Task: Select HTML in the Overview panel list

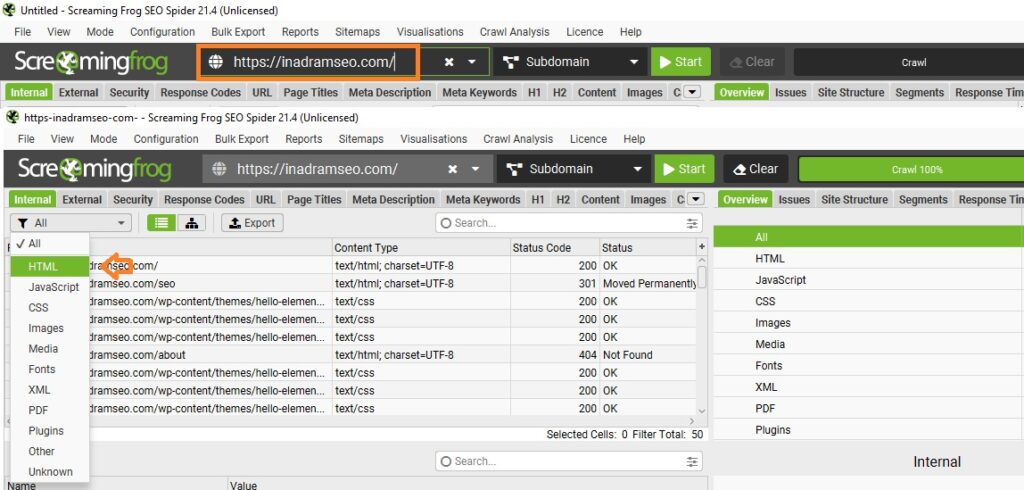Action: pyautogui.click(x=869, y=259)
